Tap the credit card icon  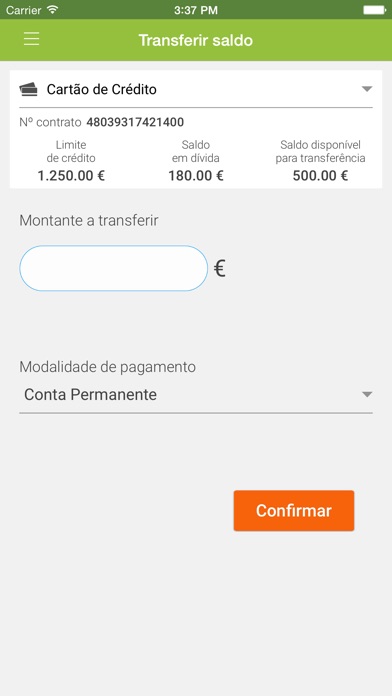[29, 90]
